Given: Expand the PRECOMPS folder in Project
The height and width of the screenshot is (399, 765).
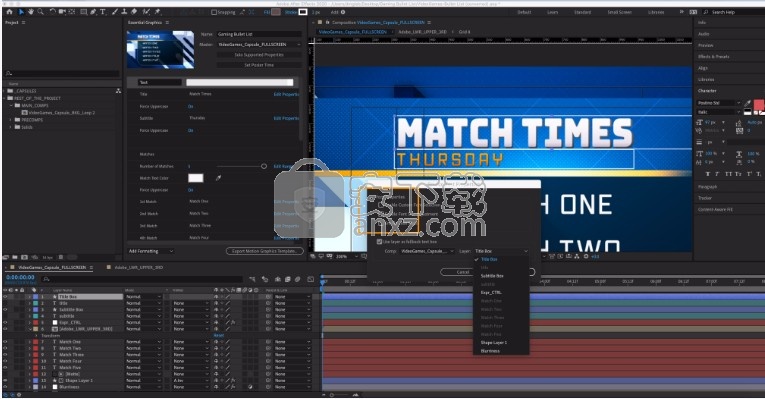Looking at the screenshot, I should coord(11,120).
